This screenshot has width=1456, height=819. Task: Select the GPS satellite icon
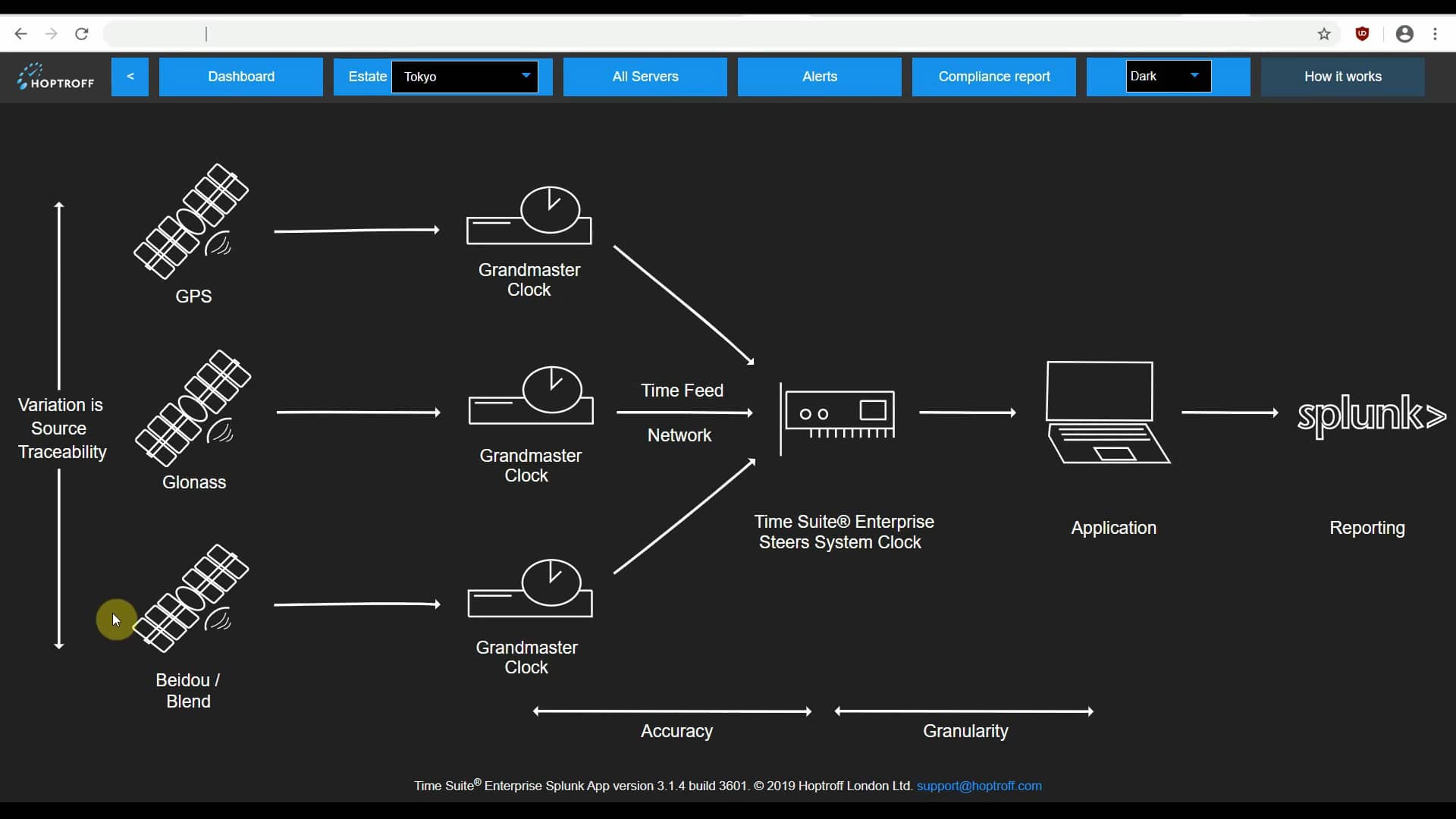[191, 220]
